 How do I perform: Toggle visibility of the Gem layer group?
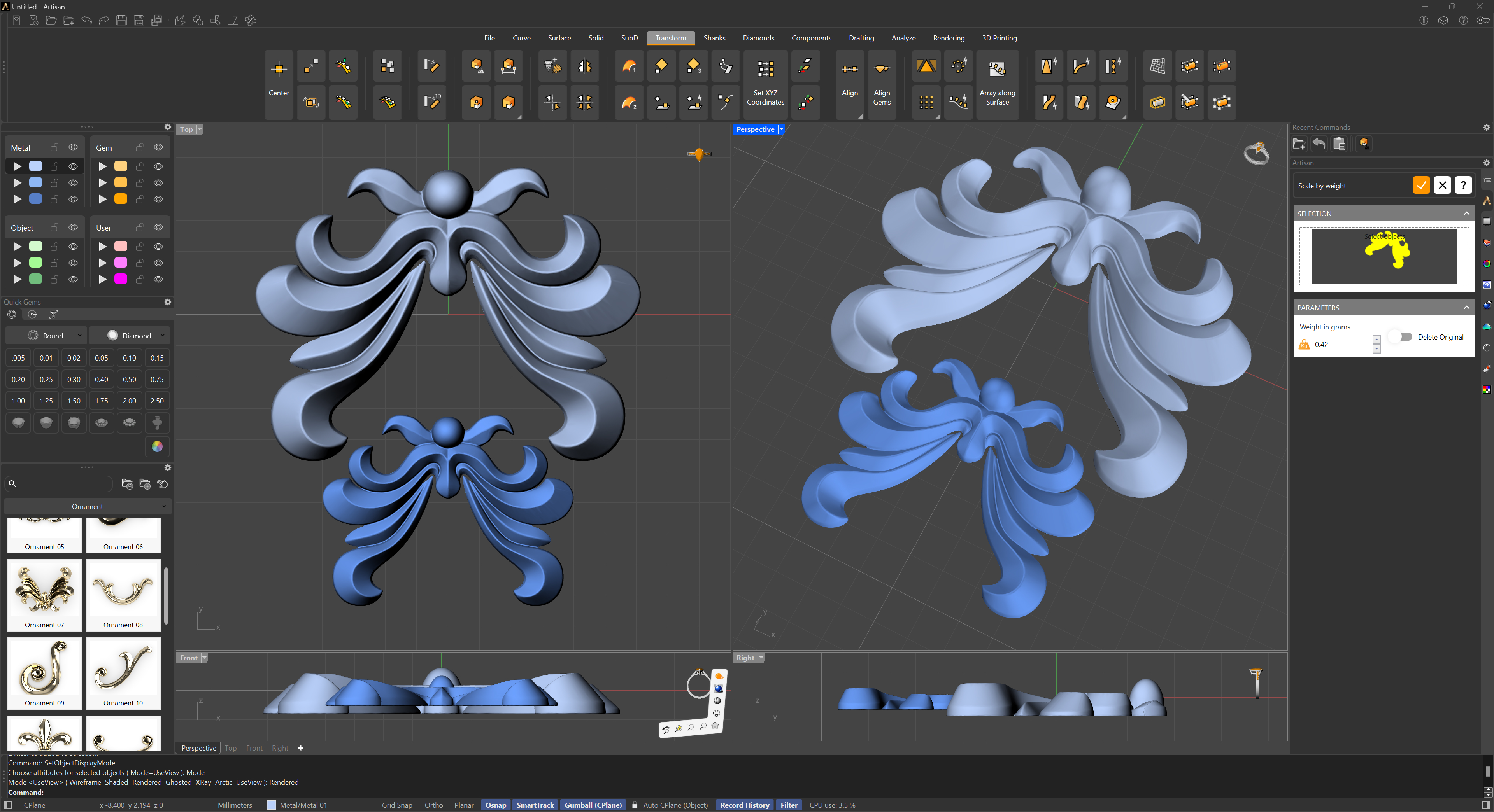(158, 147)
